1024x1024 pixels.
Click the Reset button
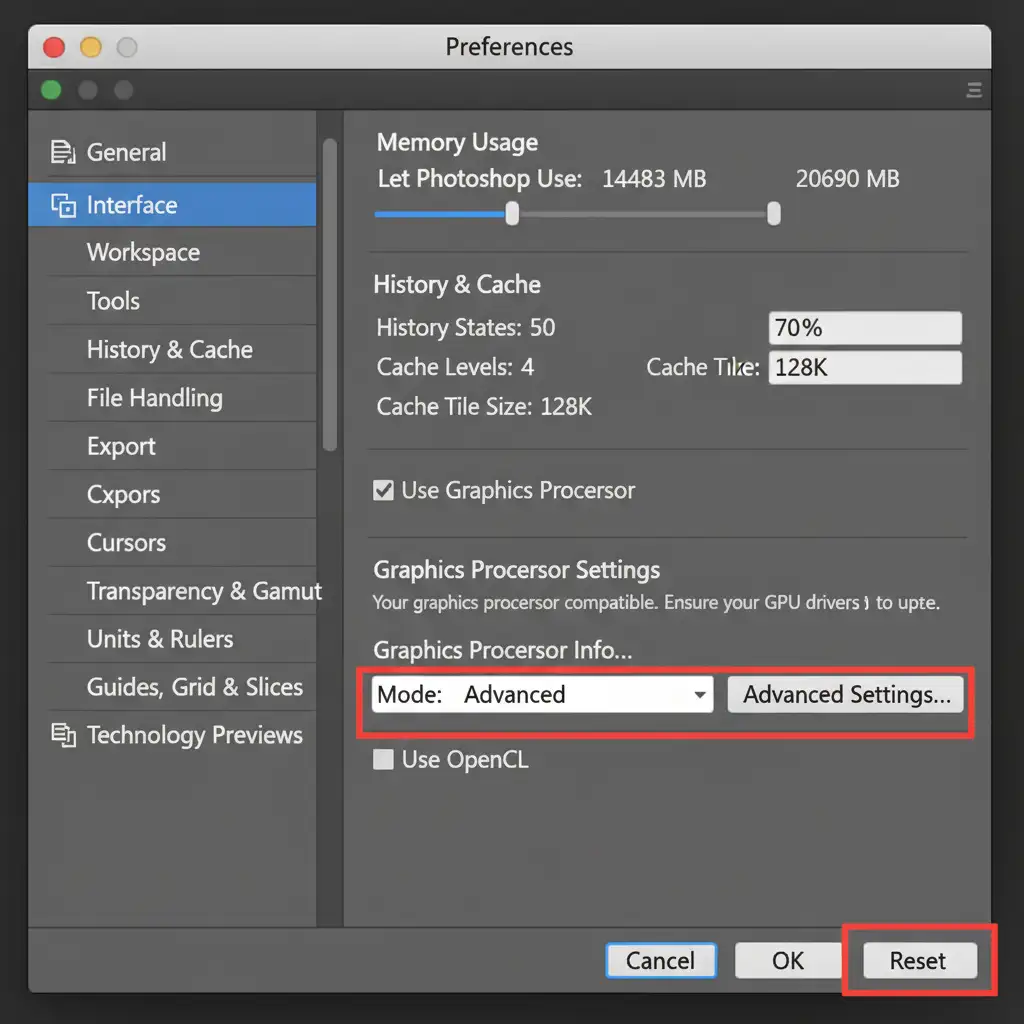tap(917, 961)
